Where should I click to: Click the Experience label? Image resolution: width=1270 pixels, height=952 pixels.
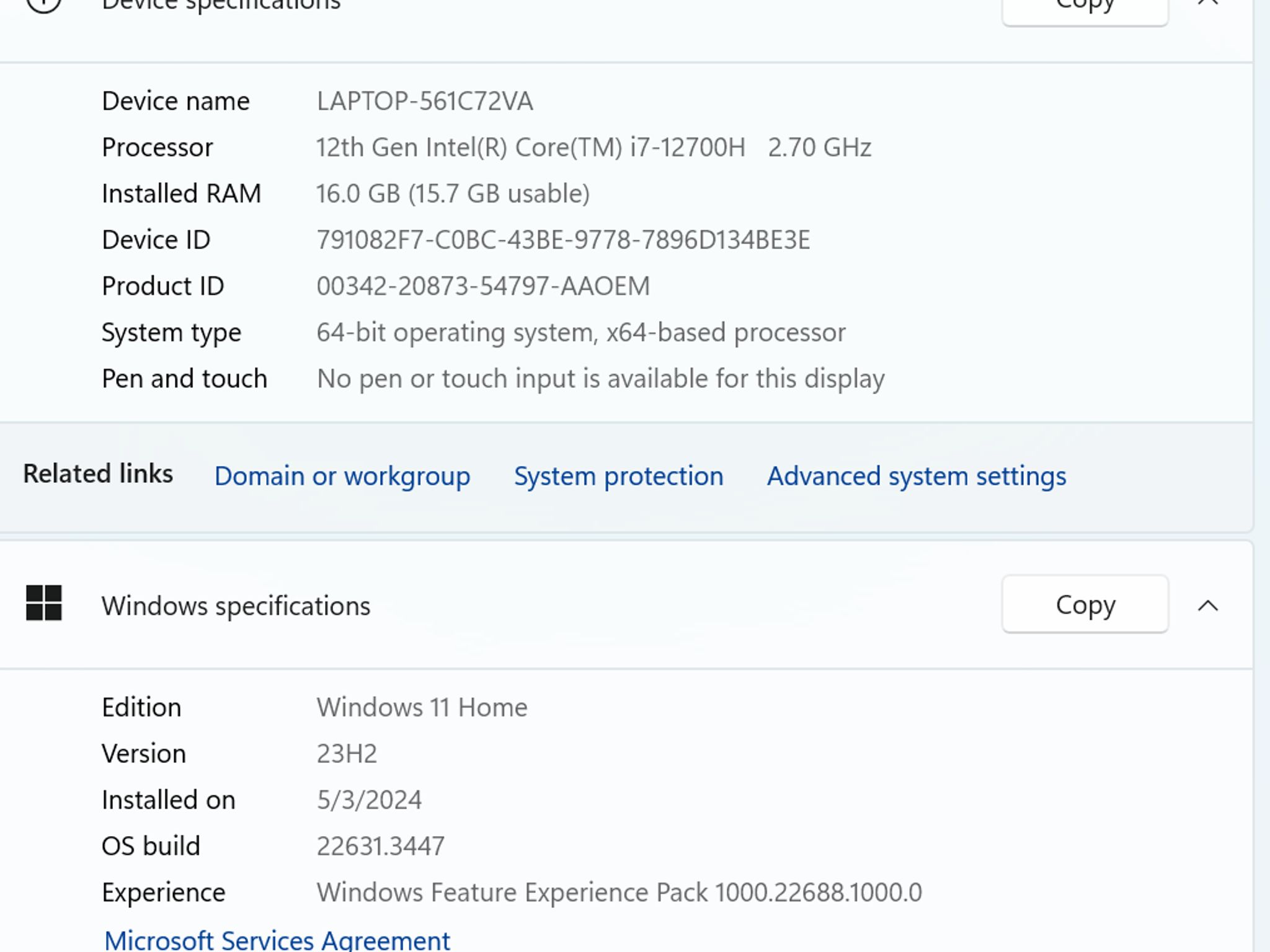[164, 892]
